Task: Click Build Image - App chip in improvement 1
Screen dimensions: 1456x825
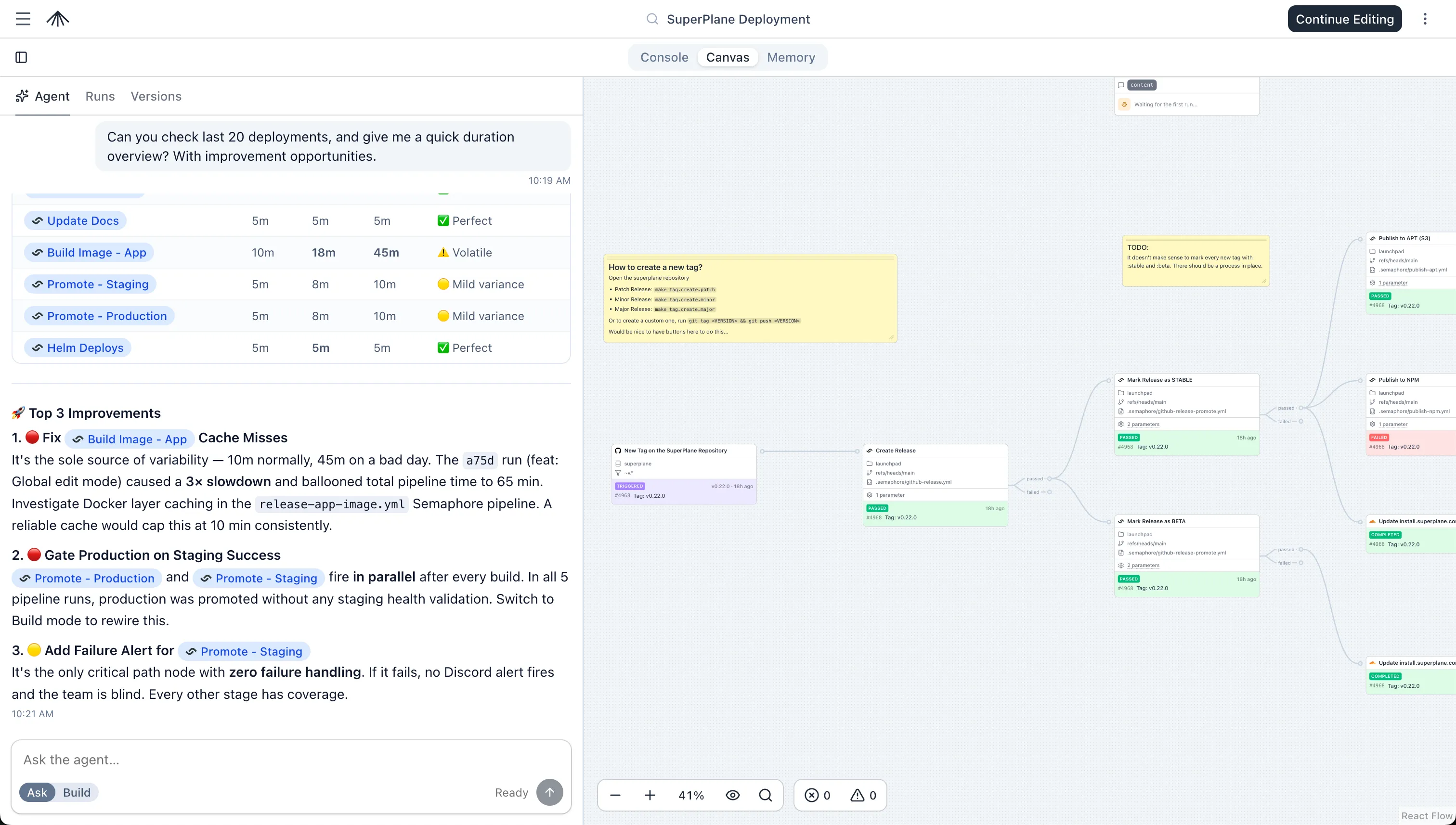Action: [x=129, y=438]
